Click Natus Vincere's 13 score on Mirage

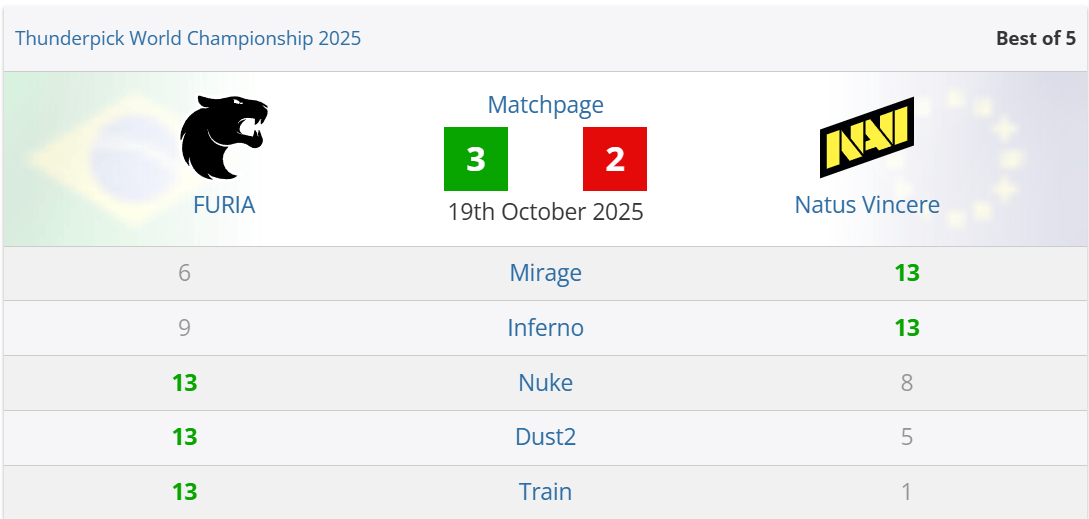(x=906, y=273)
